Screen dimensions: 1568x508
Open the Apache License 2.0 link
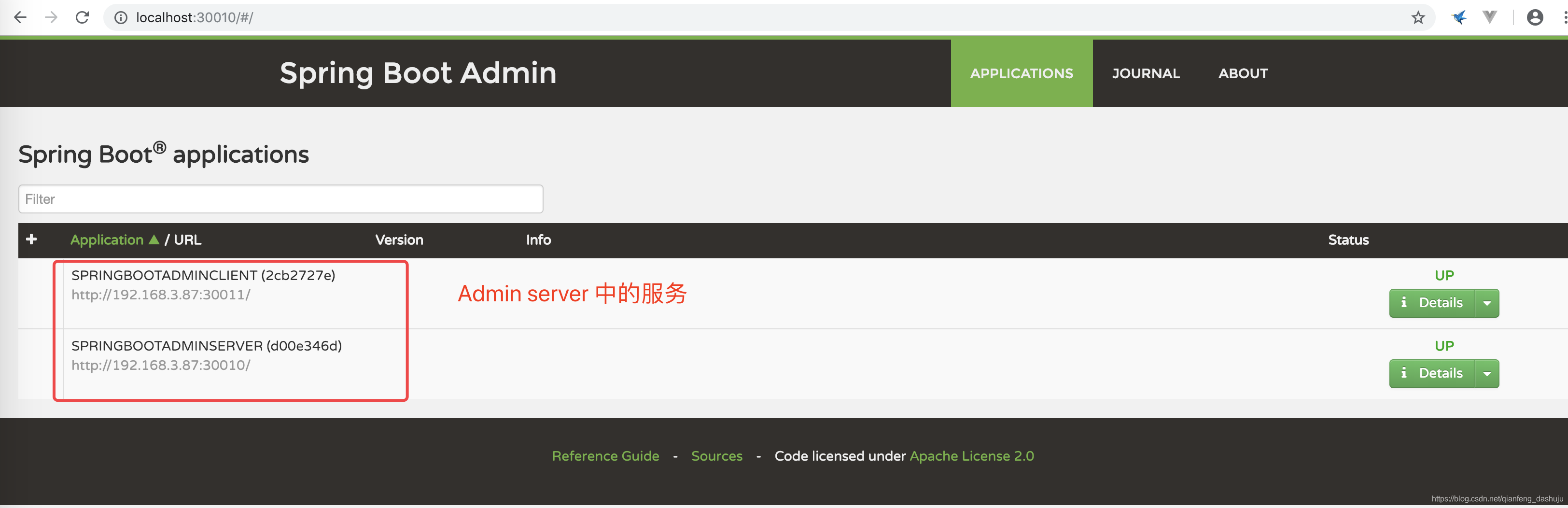972,456
